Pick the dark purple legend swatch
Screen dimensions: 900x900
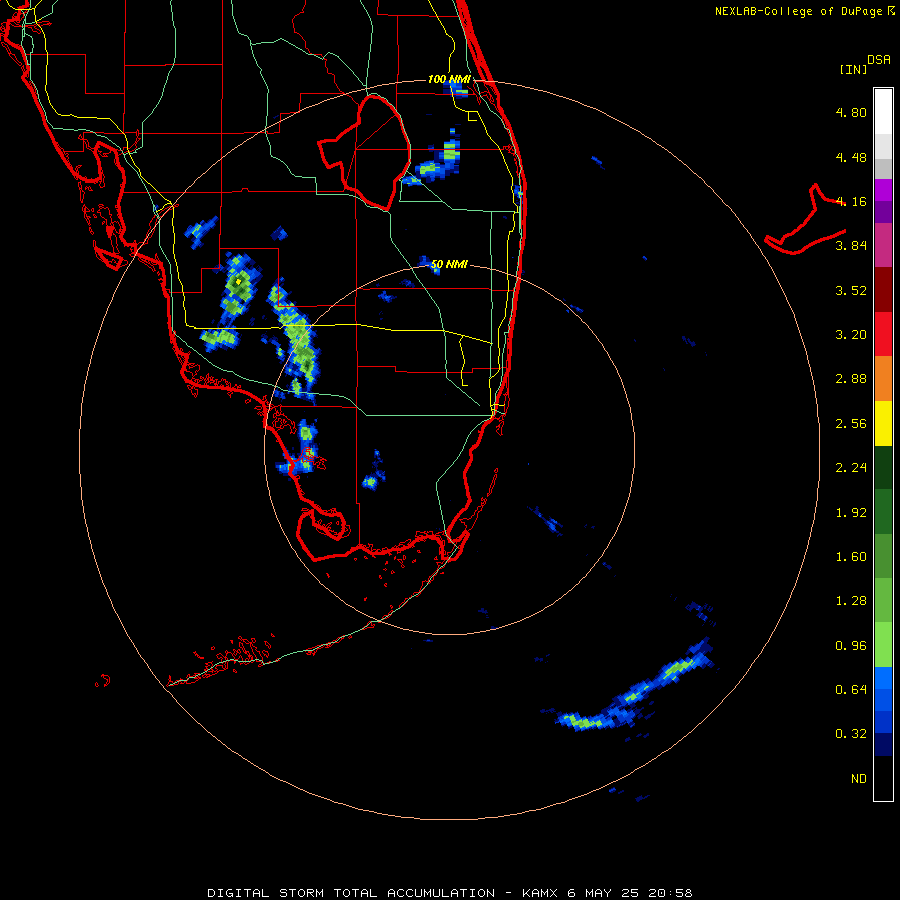coord(883,212)
